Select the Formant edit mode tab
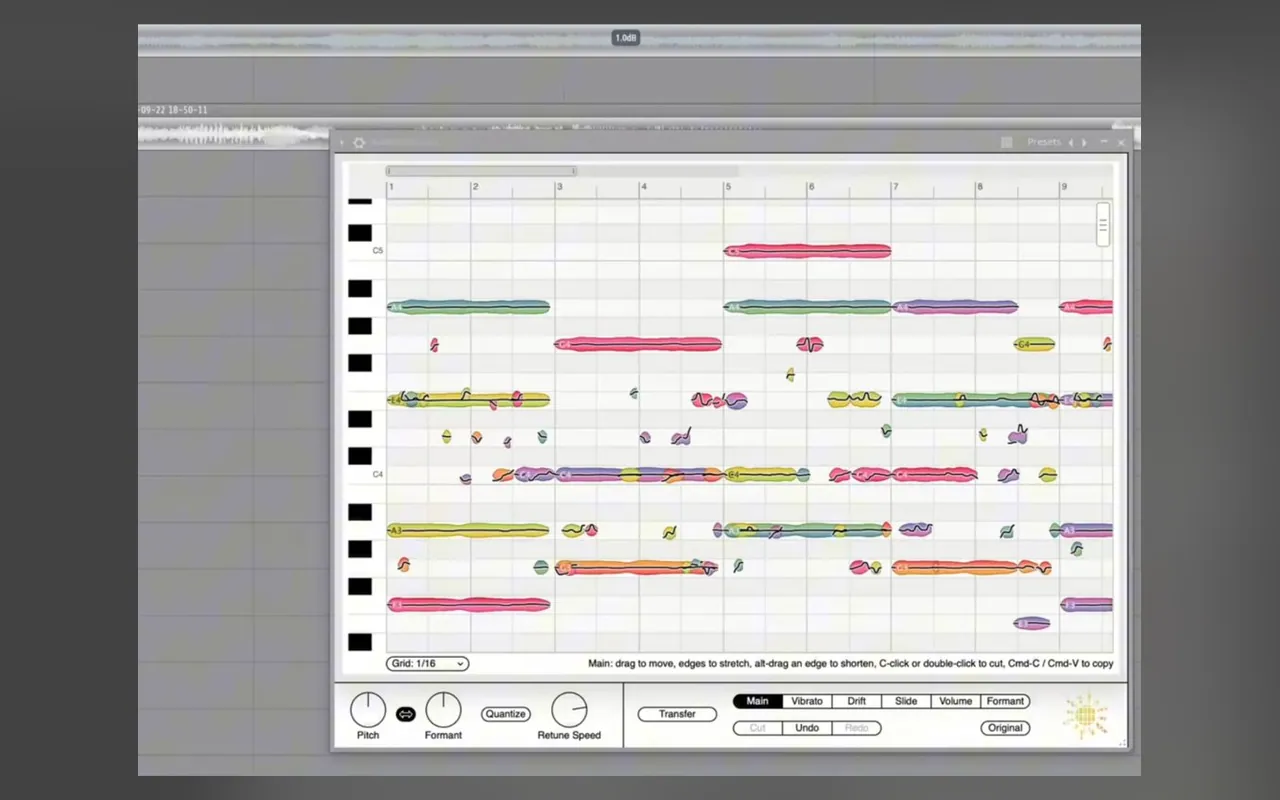Screen dimensions: 1280x800 point(1005,701)
